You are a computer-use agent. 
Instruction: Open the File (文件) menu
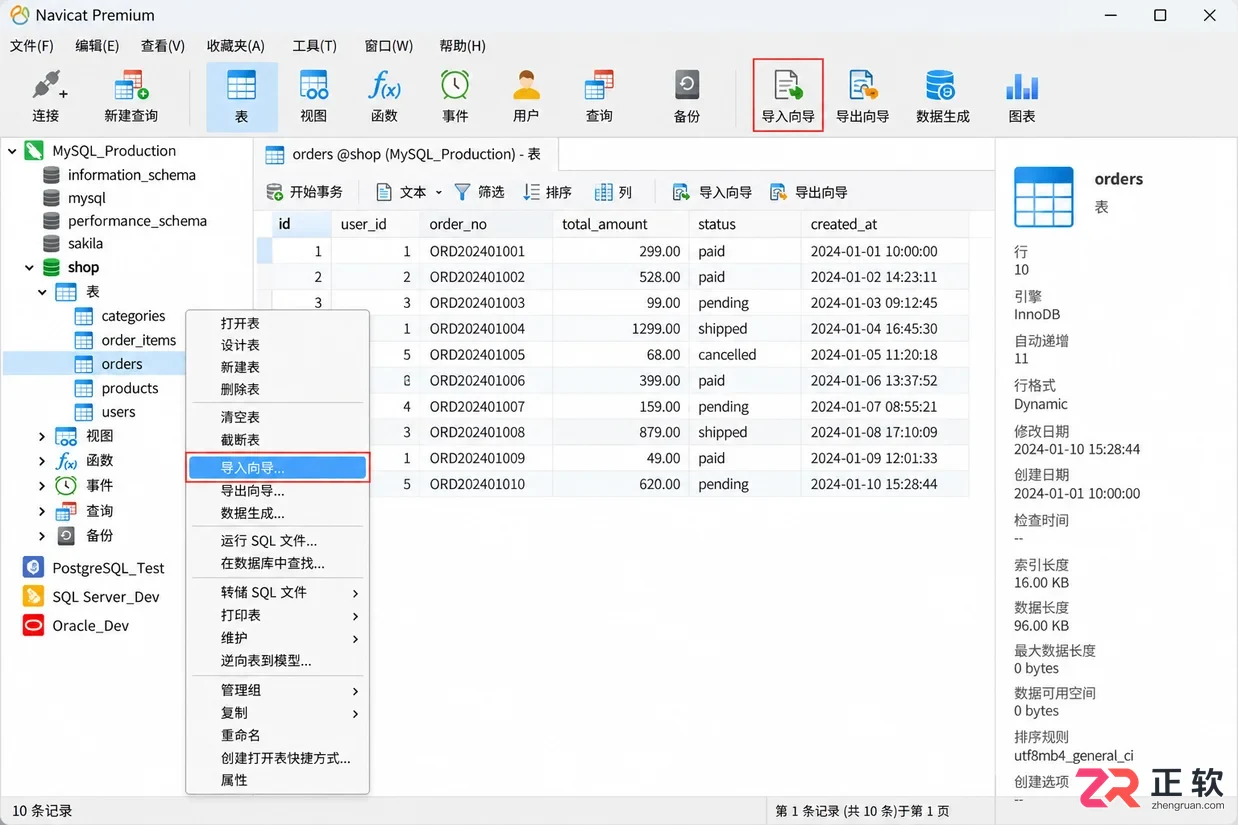pyautogui.click(x=31, y=46)
